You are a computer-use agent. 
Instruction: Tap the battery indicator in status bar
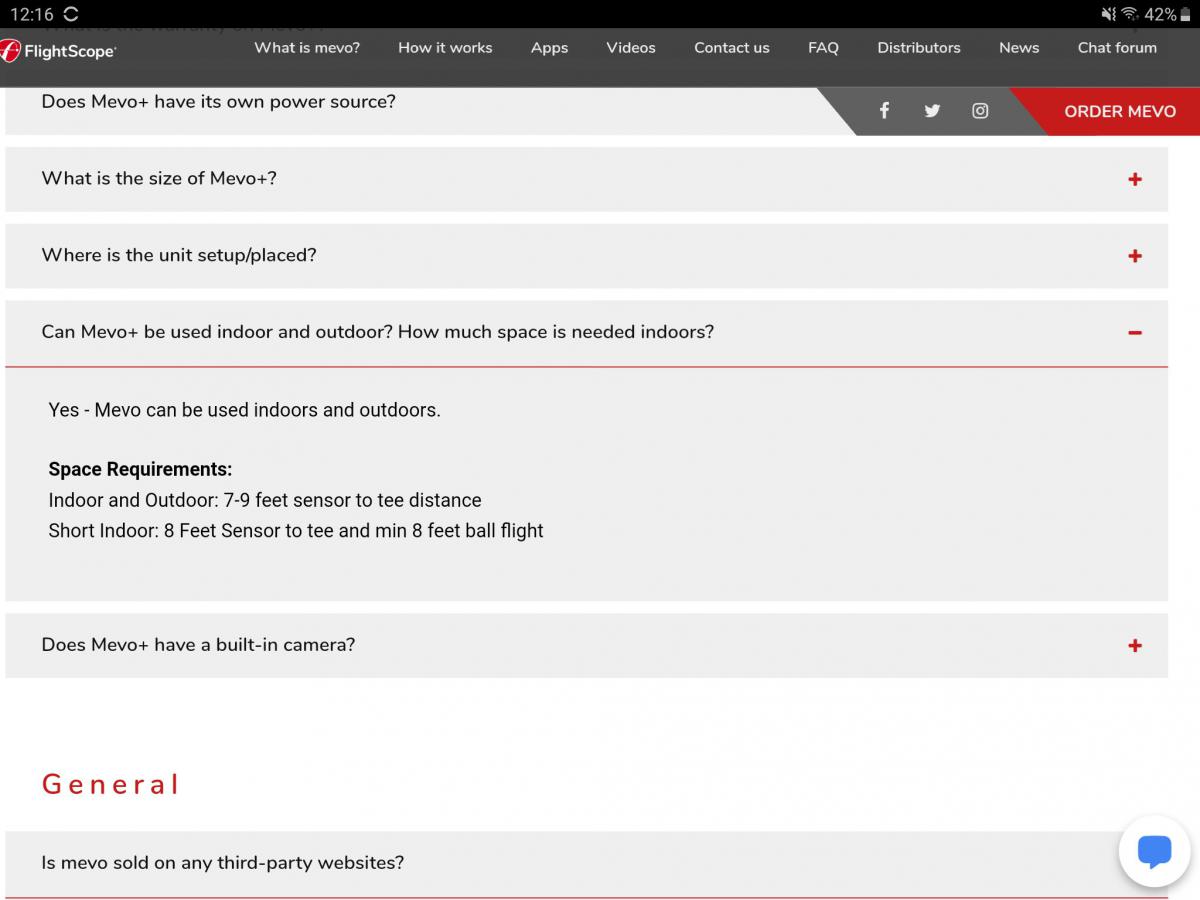[x=1186, y=14]
